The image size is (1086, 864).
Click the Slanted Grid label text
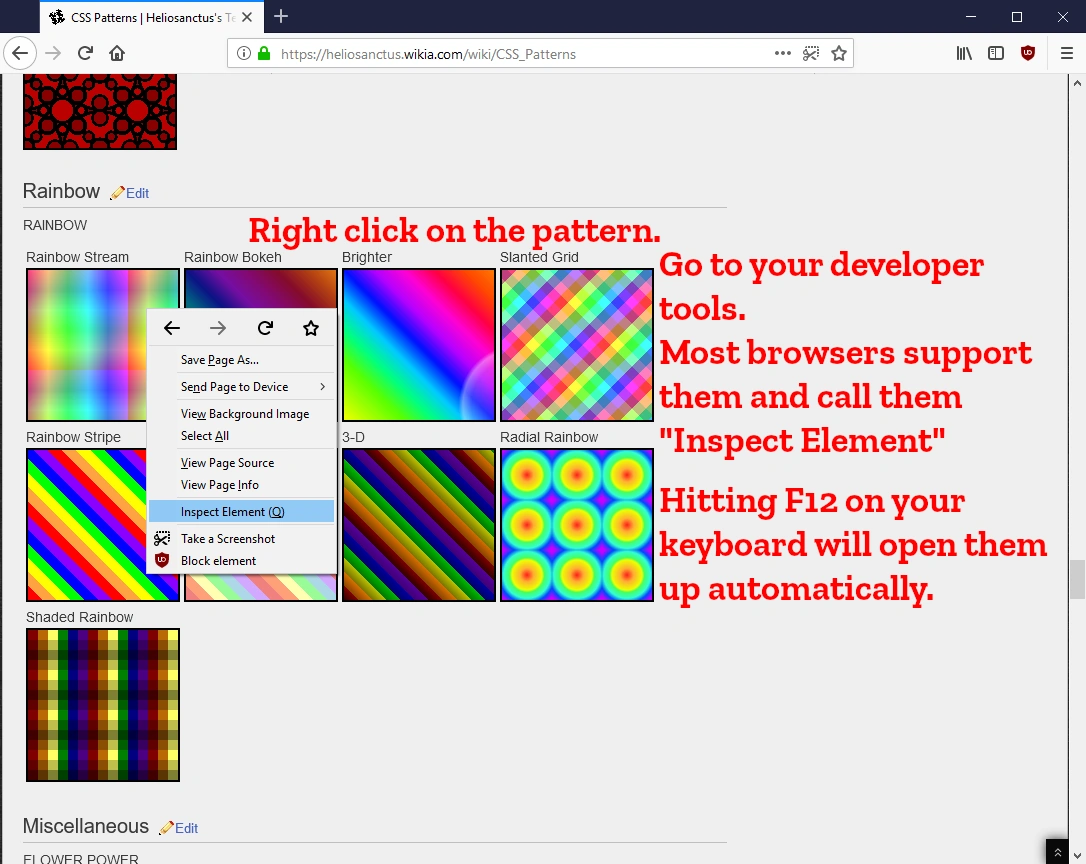(x=540, y=257)
